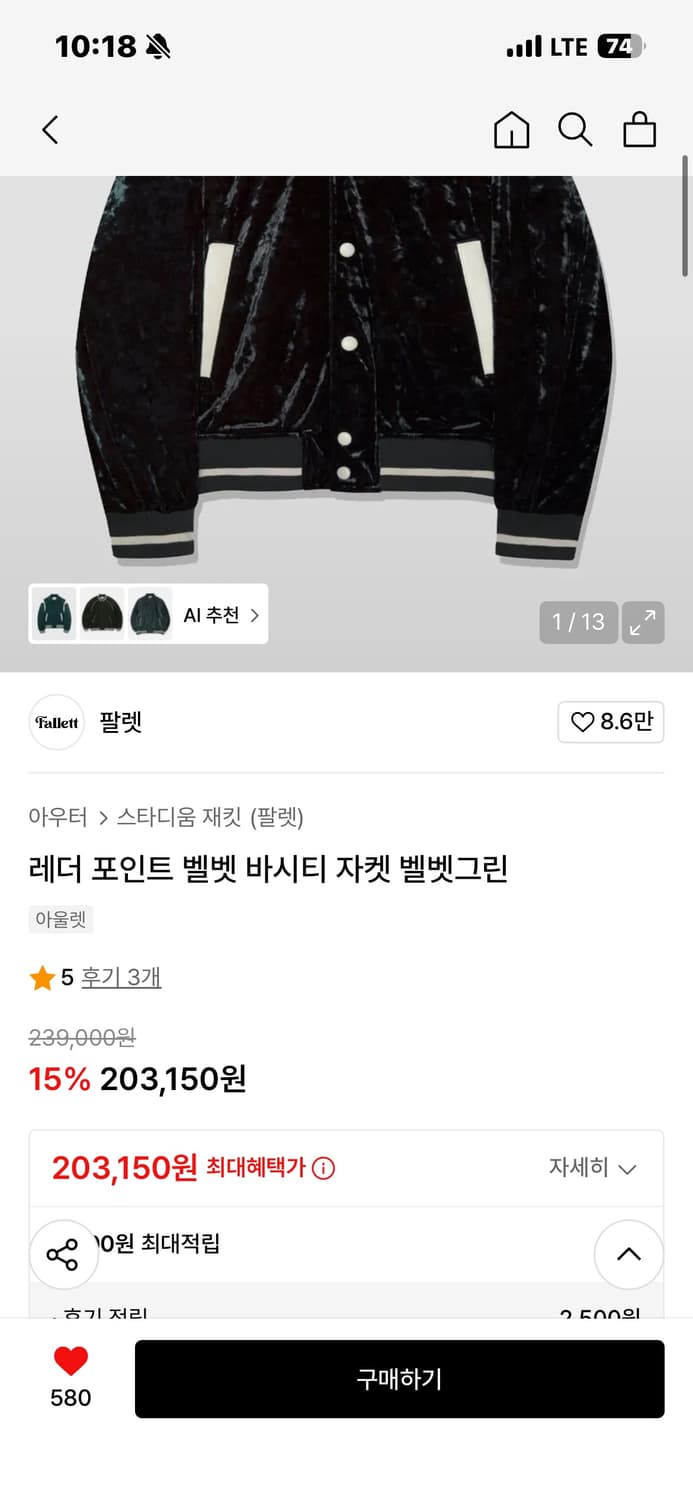Screen dimensions: 693x1500
Task: Open the search icon in top bar
Action: 575,130
